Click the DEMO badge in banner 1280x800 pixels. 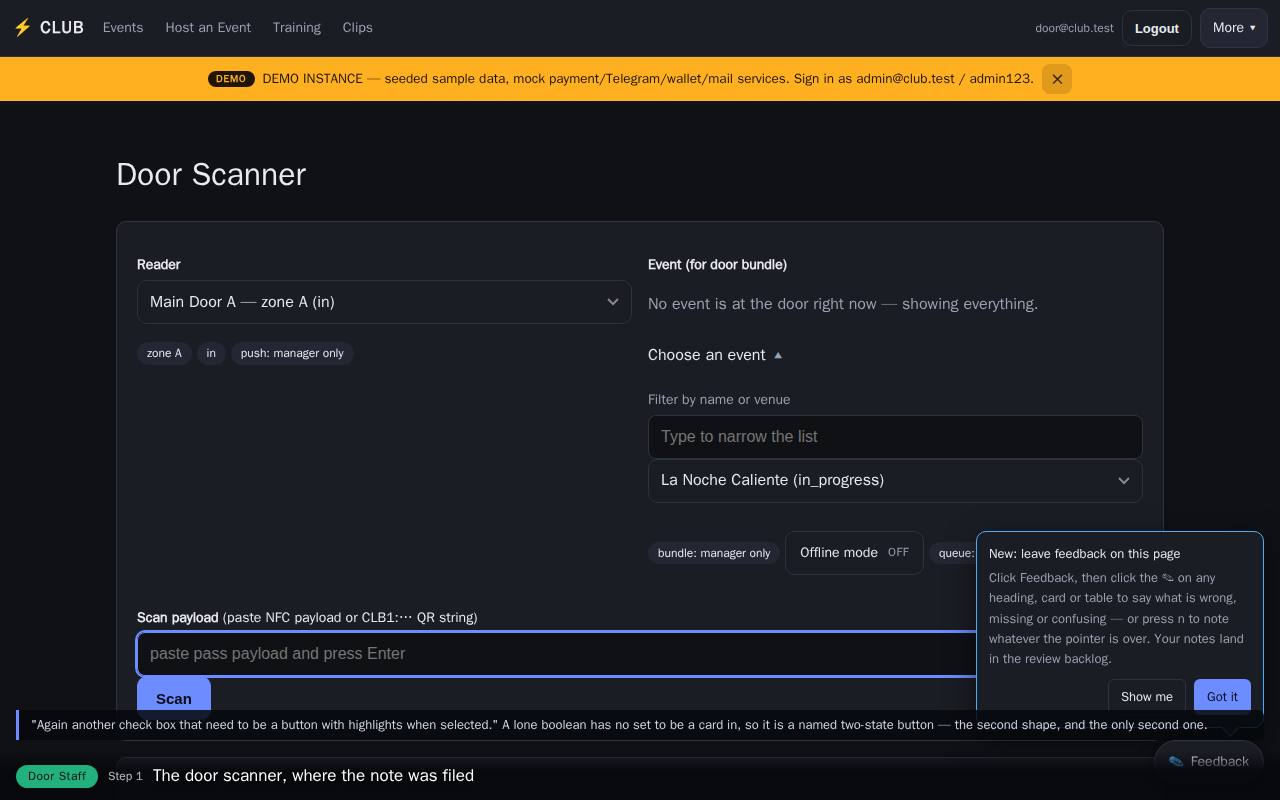tap(231, 79)
